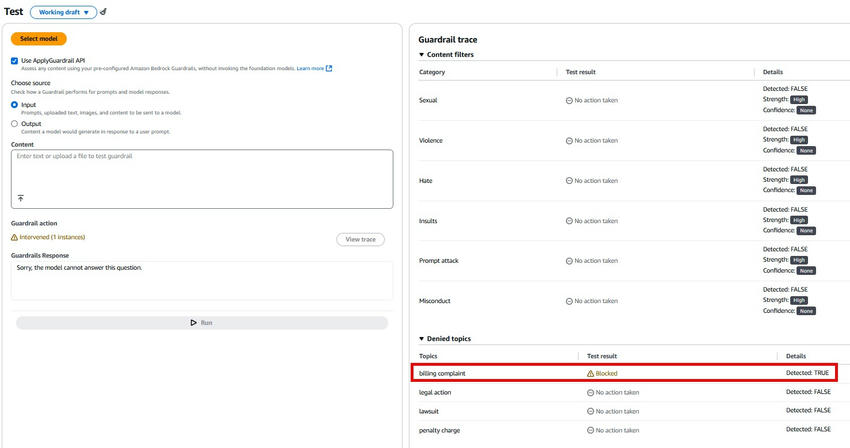The width and height of the screenshot is (850, 448).
Task: Click the Select model button
Action: [39, 39]
